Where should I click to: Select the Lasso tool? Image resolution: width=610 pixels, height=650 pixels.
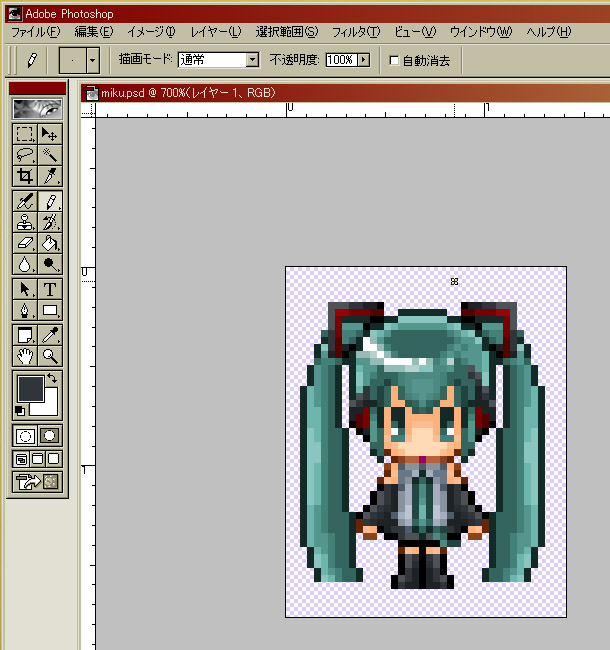point(25,155)
